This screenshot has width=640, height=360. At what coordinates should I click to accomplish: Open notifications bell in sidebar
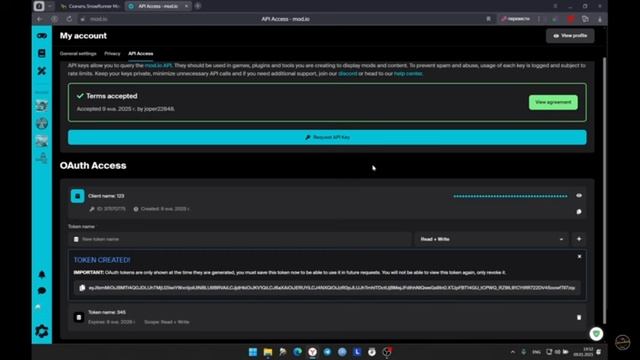pos(42,274)
